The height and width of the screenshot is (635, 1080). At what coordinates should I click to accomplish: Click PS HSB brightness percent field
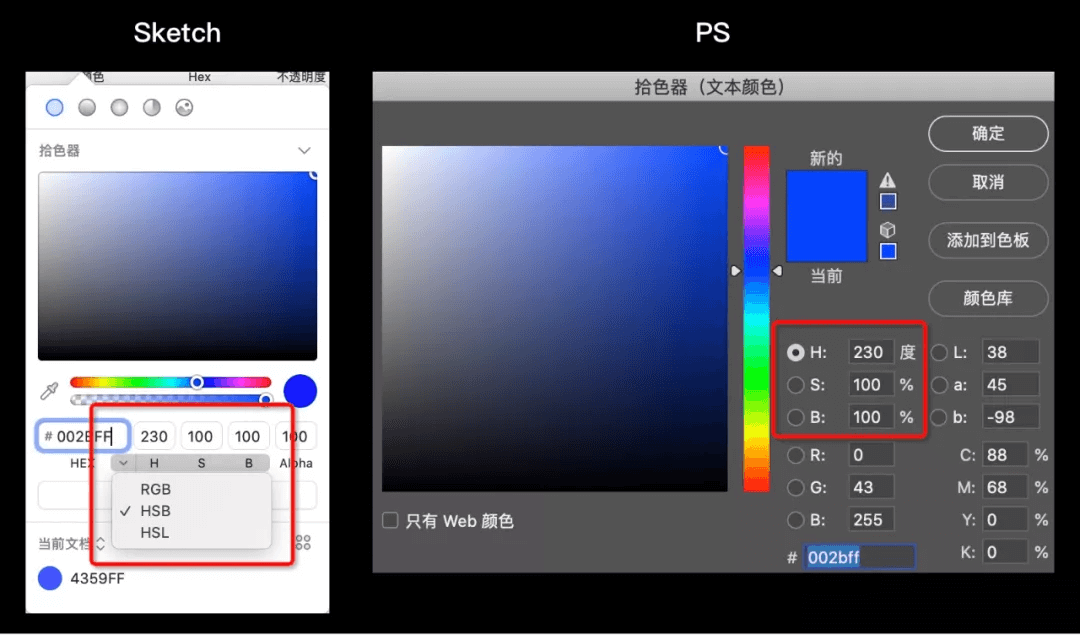tap(871, 417)
